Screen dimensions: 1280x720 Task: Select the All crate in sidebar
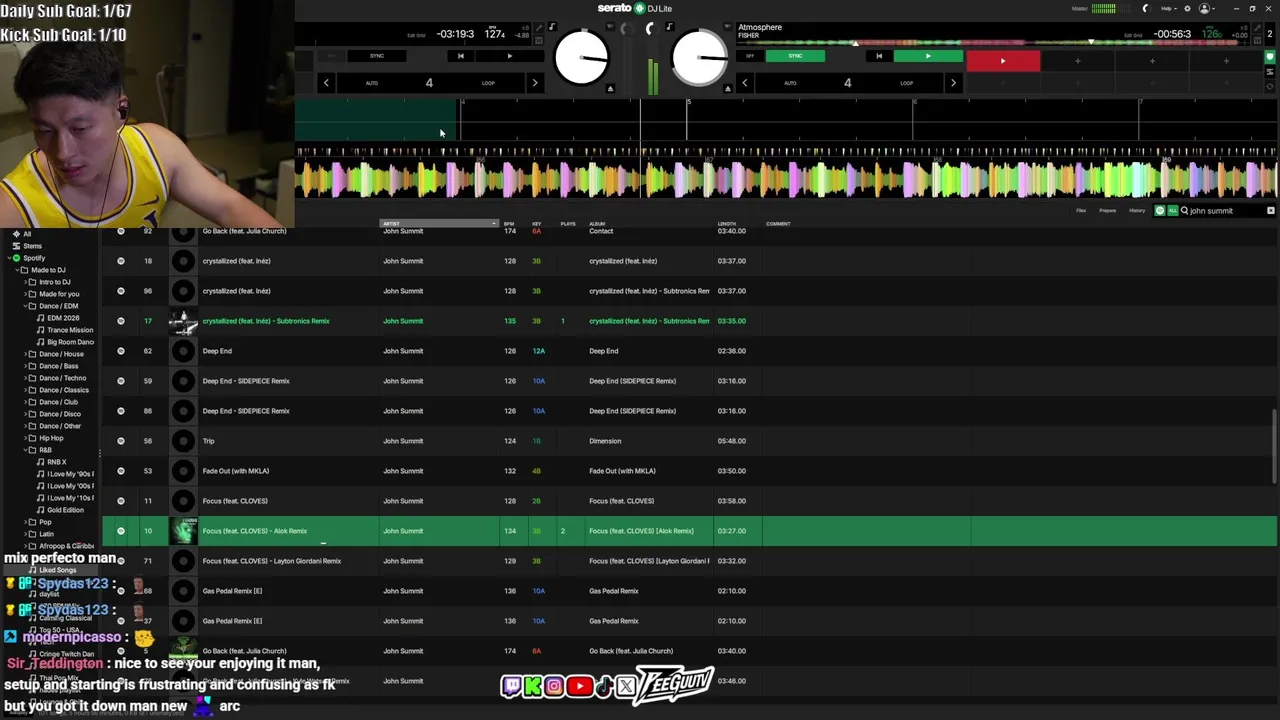pyautogui.click(x=27, y=234)
